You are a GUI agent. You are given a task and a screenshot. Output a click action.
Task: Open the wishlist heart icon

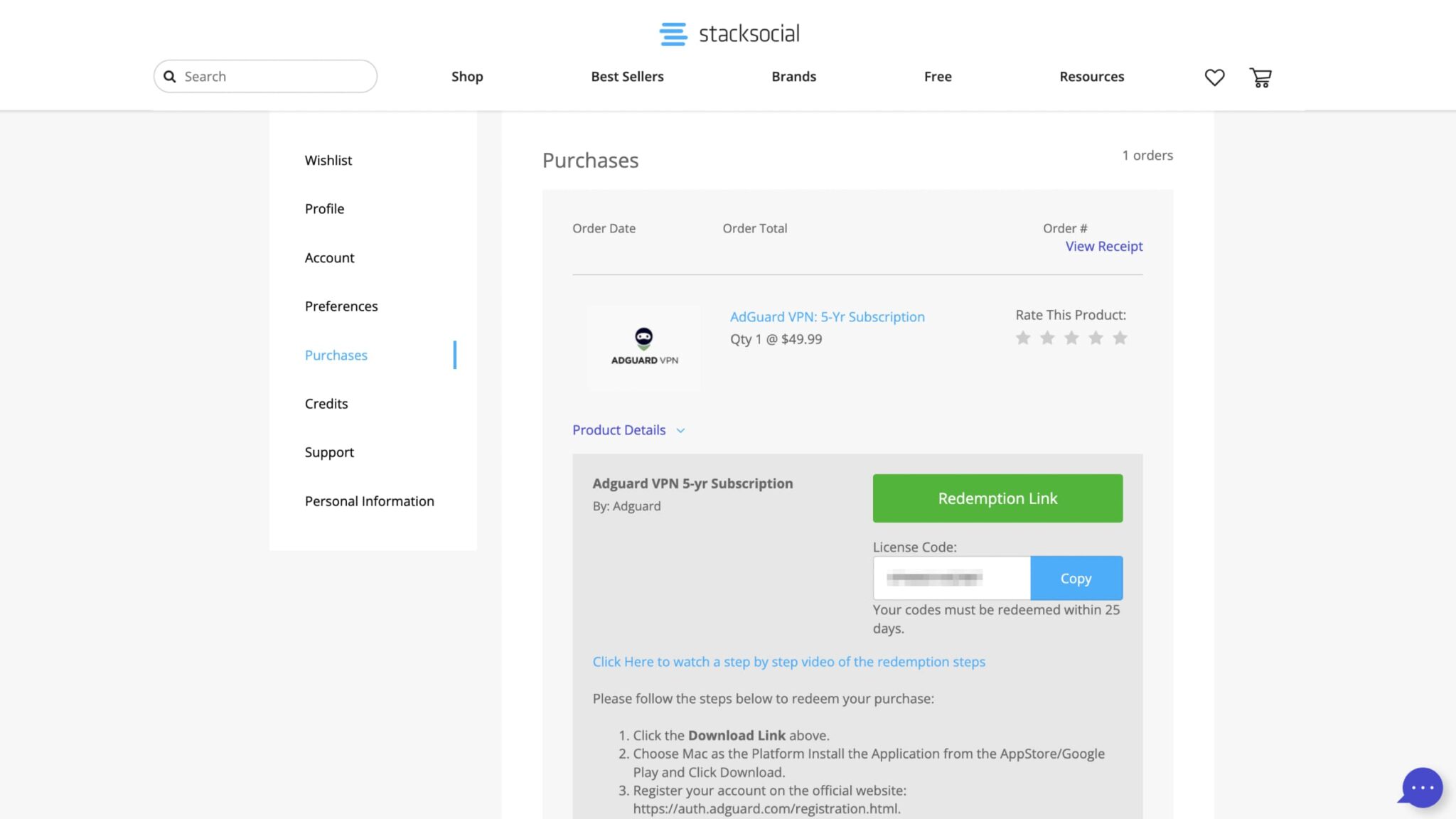pyautogui.click(x=1214, y=77)
